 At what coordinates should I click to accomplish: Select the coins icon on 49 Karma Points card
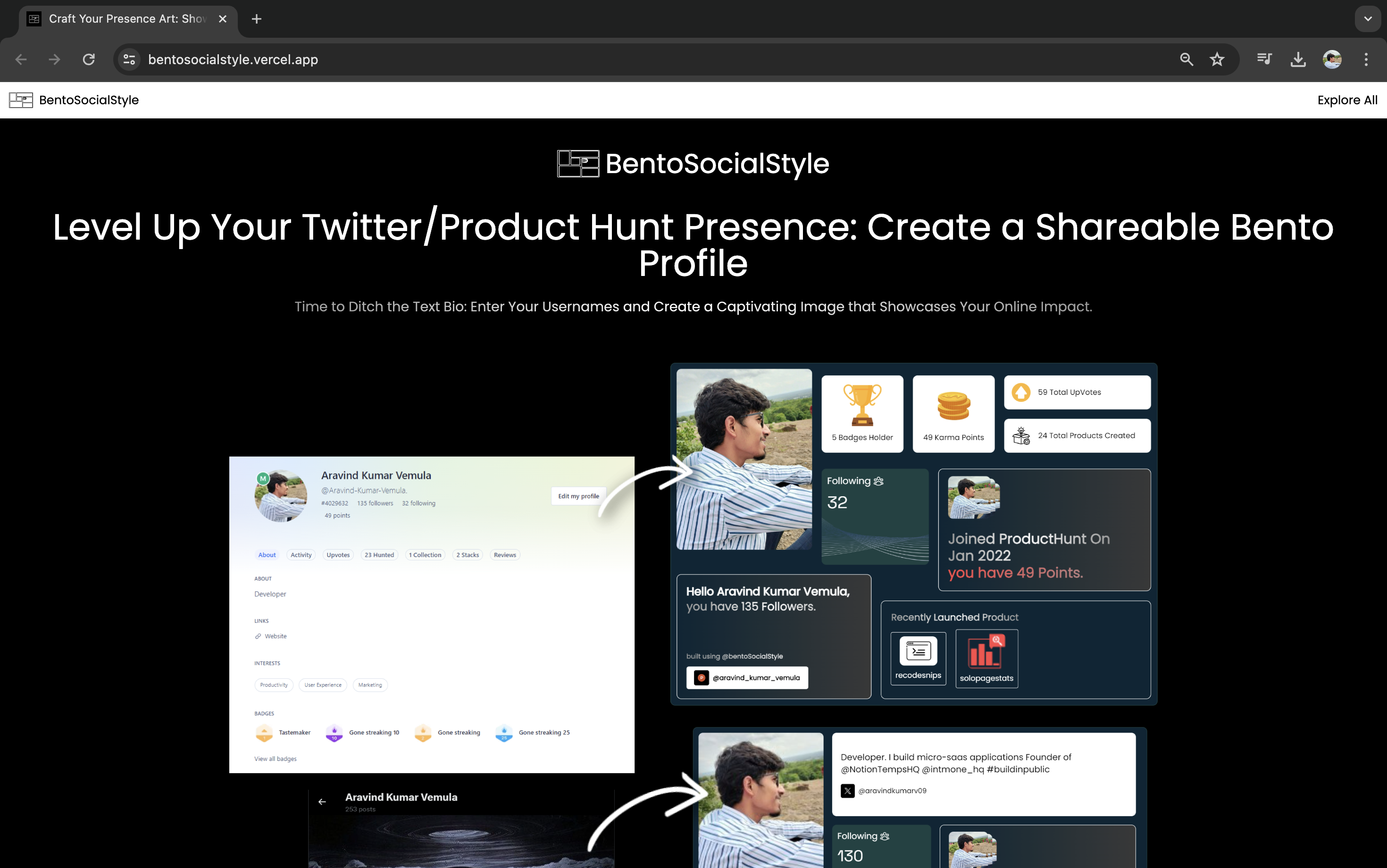coord(953,406)
